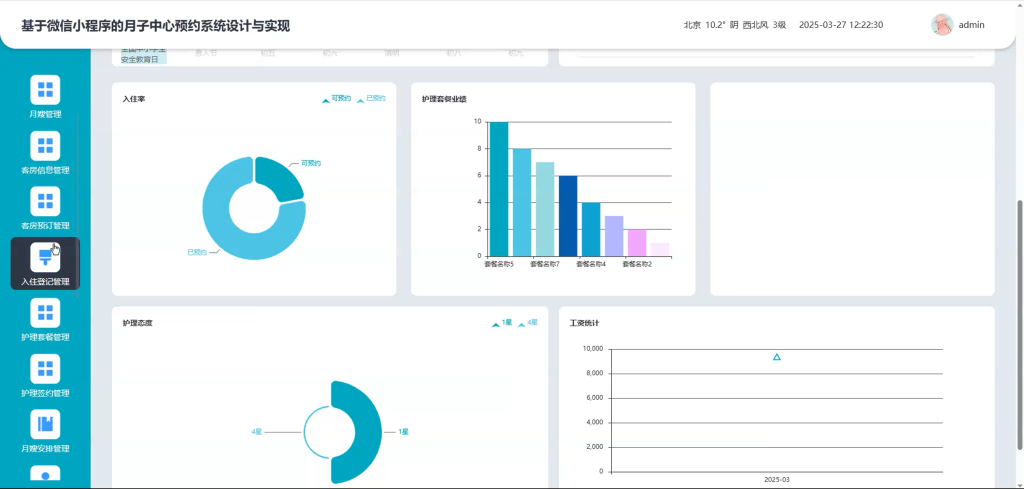Click the admin username link
The image size is (1024, 489).
(x=971, y=25)
